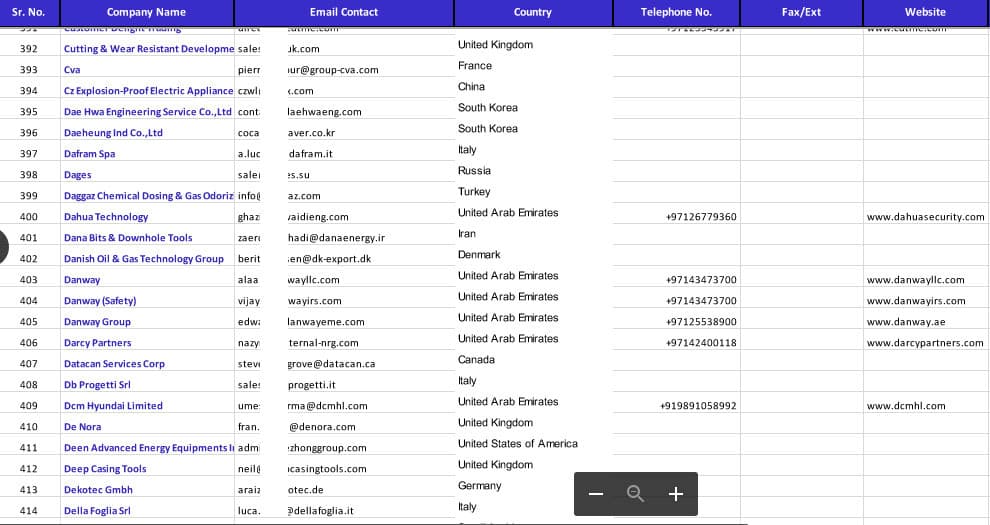Click email cell ending @denora.com
This screenshot has height=525, width=990.
click(322, 427)
